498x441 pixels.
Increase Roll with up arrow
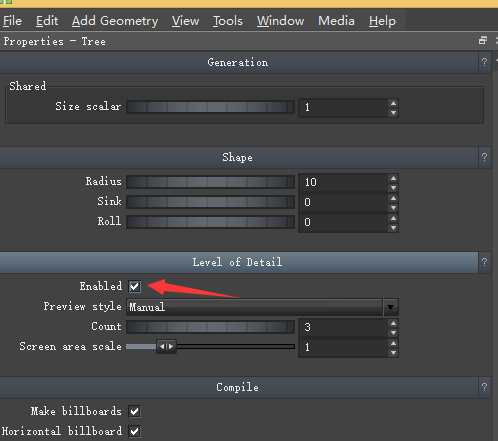tap(393, 218)
